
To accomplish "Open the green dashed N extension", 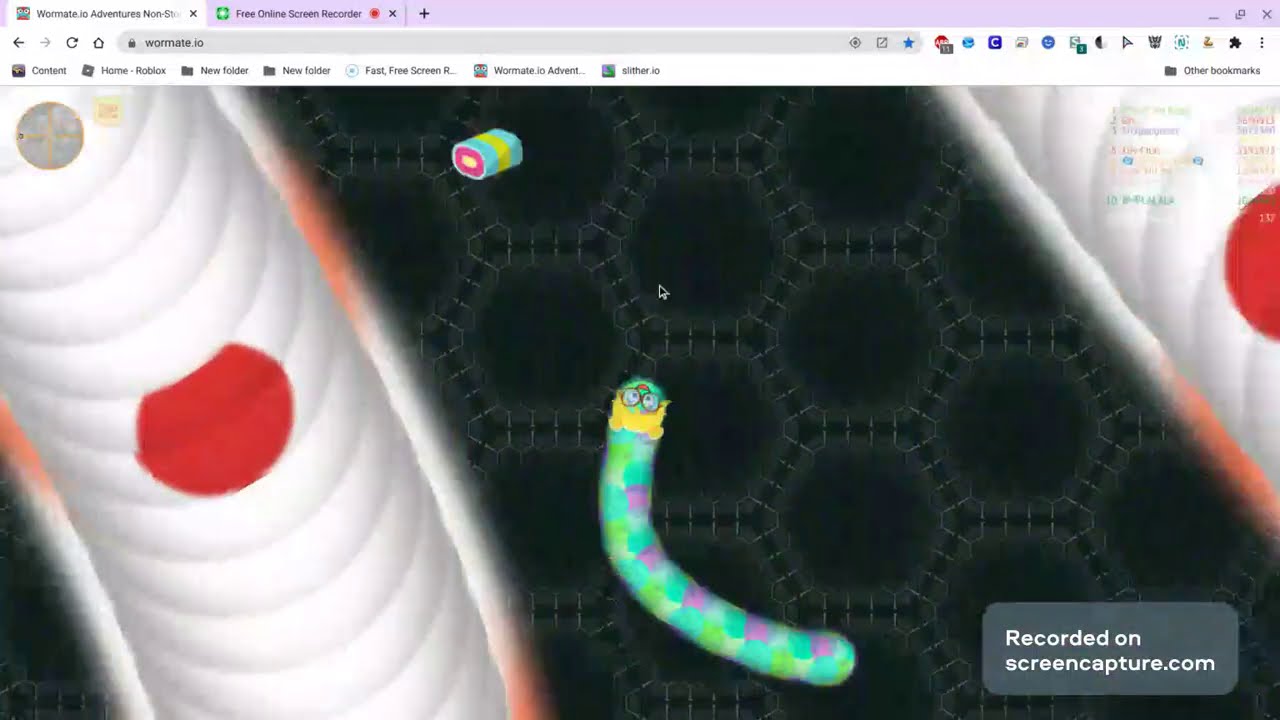I will [1181, 43].
